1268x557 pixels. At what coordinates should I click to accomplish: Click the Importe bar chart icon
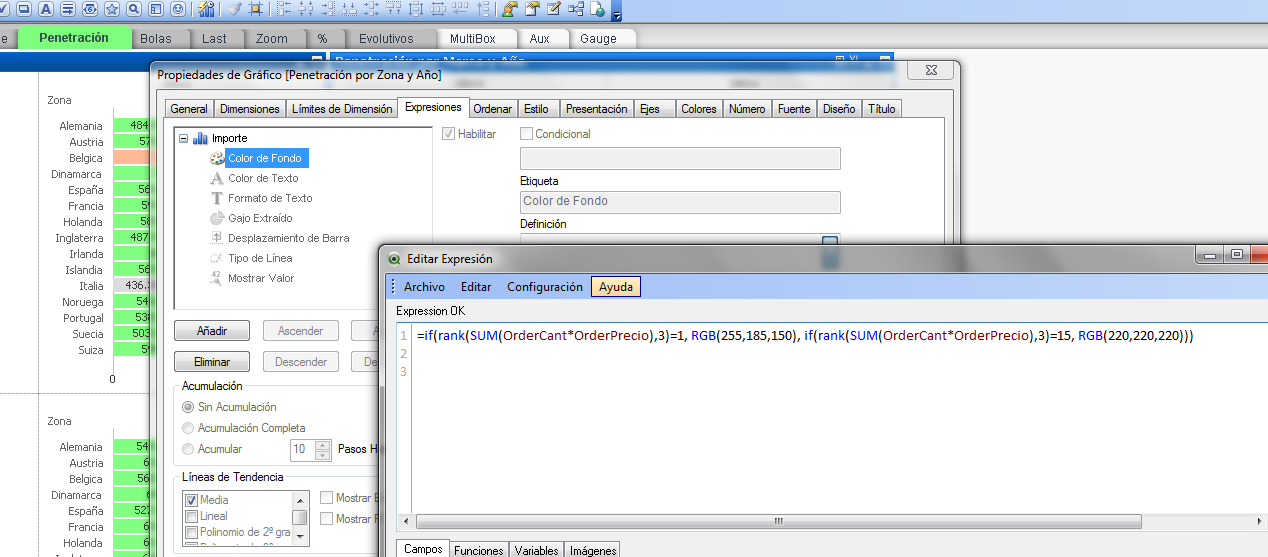(x=200, y=138)
